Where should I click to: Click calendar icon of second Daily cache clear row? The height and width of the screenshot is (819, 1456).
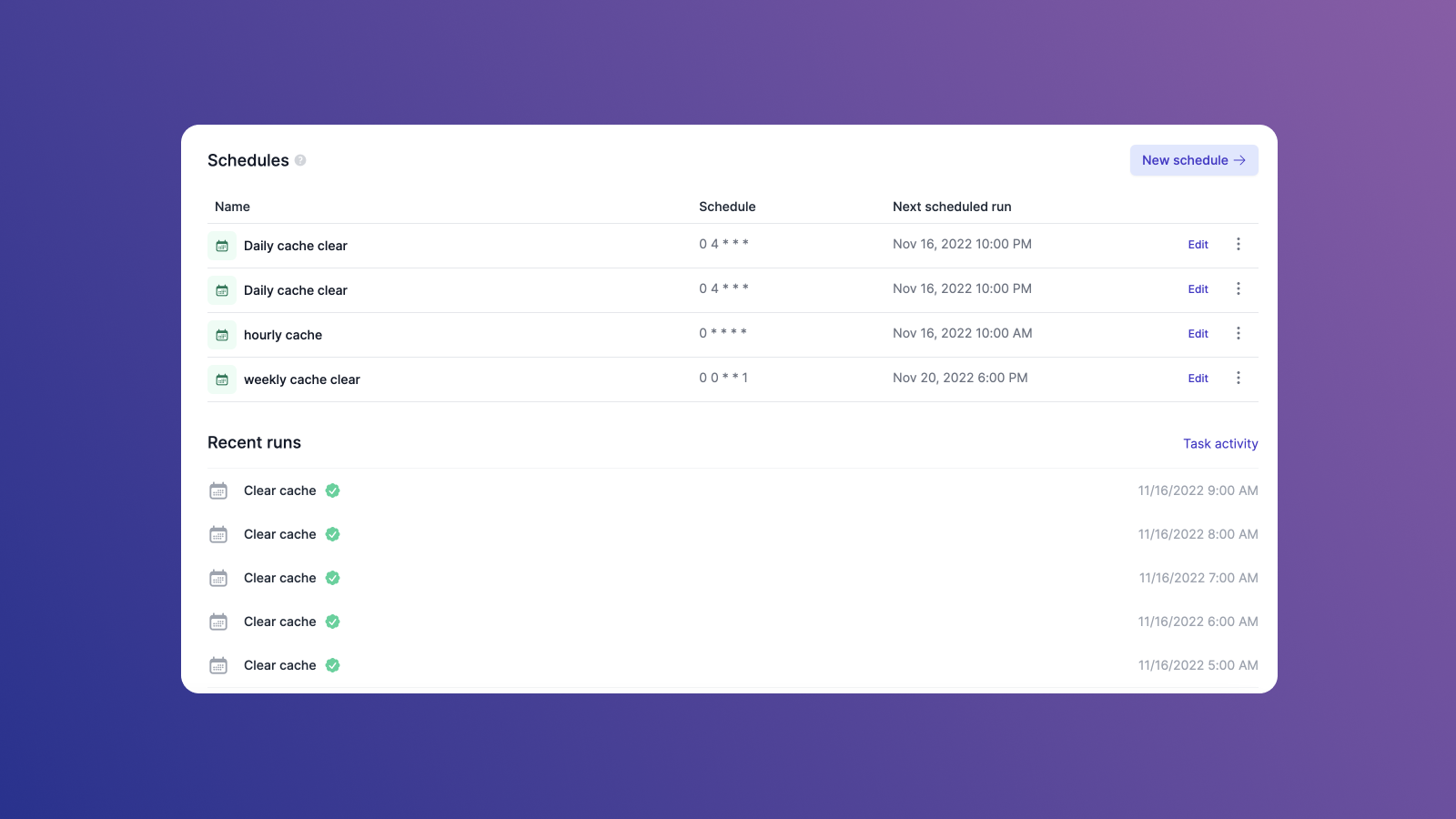222,290
